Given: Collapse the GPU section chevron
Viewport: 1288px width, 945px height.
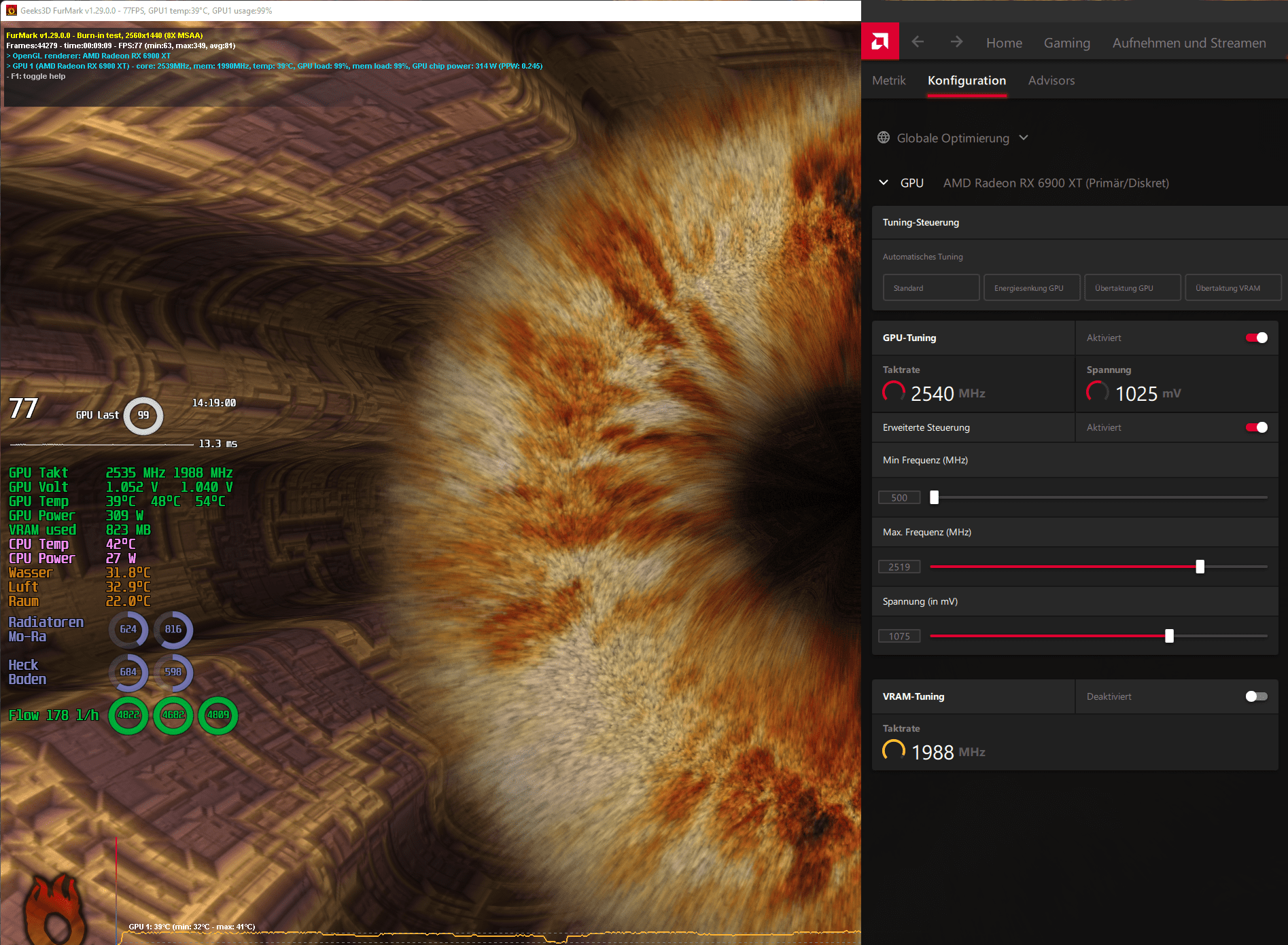Looking at the screenshot, I should (883, 182).
